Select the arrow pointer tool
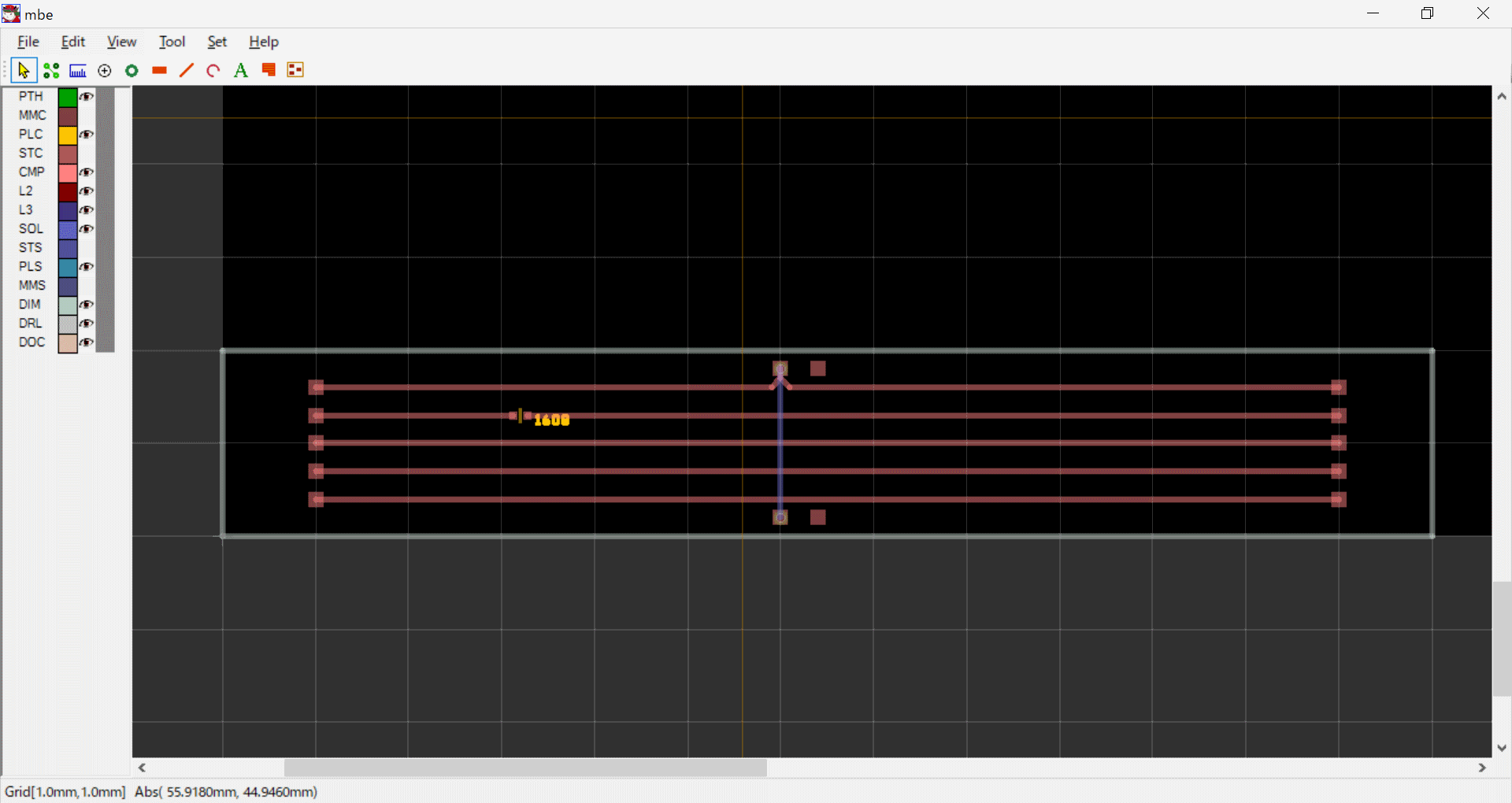This screenshot has width=1512, height=803. pos(24,71)
